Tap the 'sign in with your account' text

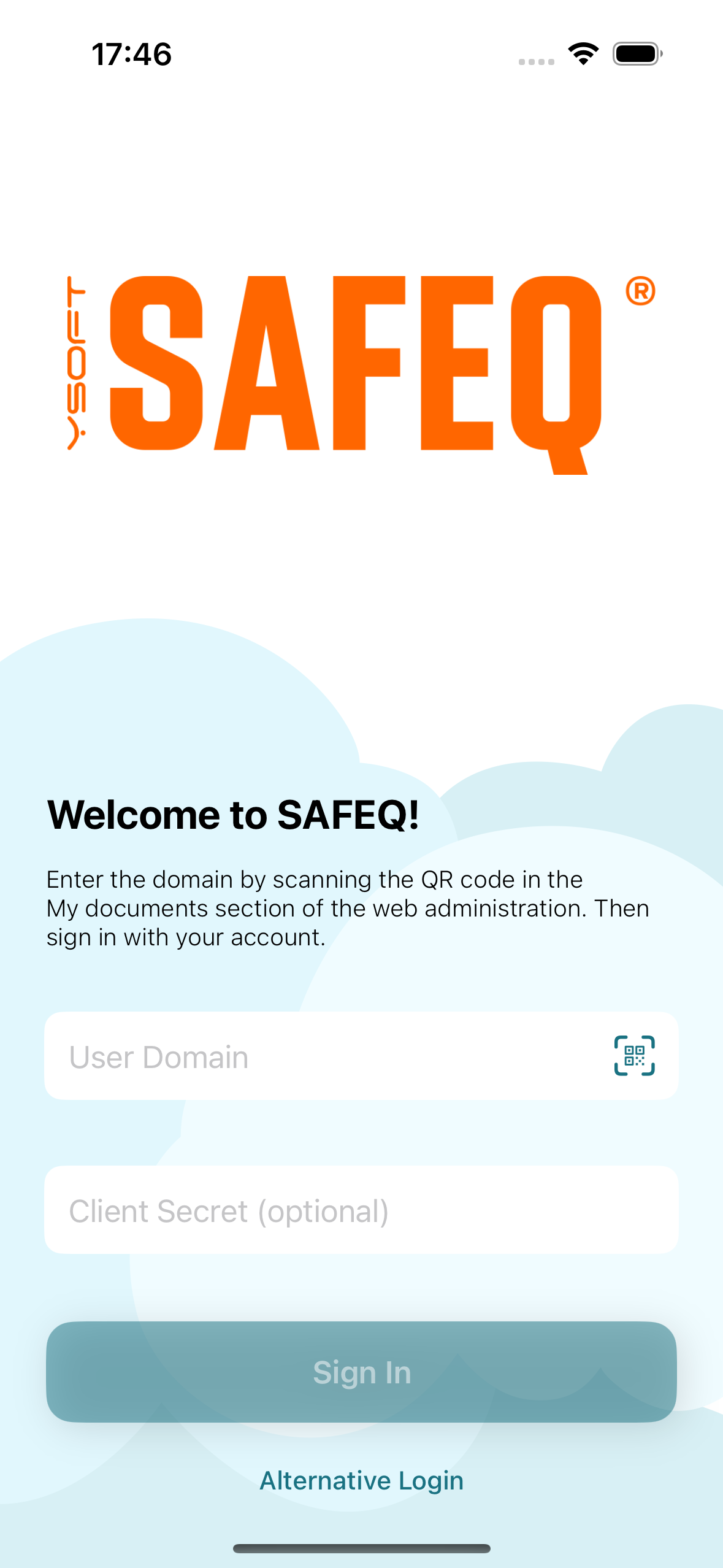[186, 937]
